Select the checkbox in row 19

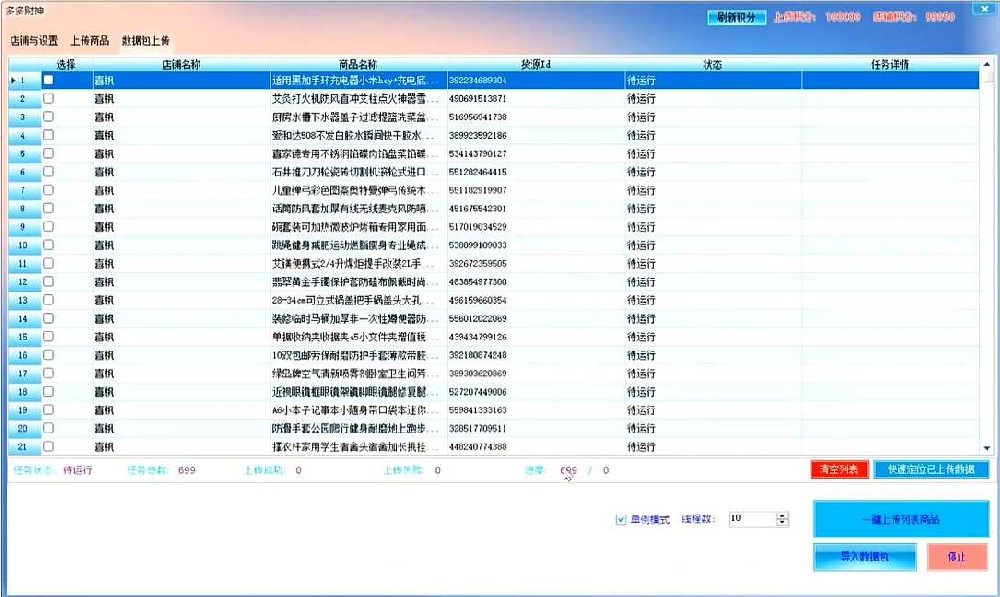pyautogui.click(x=48, y=409)
